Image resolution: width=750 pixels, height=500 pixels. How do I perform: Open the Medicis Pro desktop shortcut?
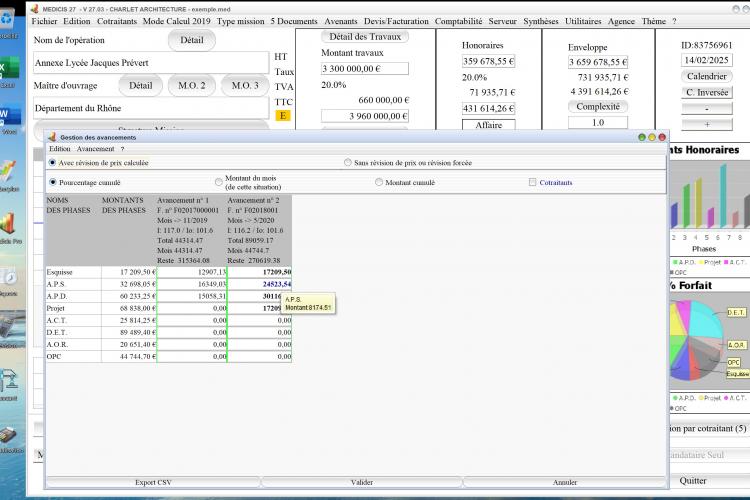coord(10,228)
